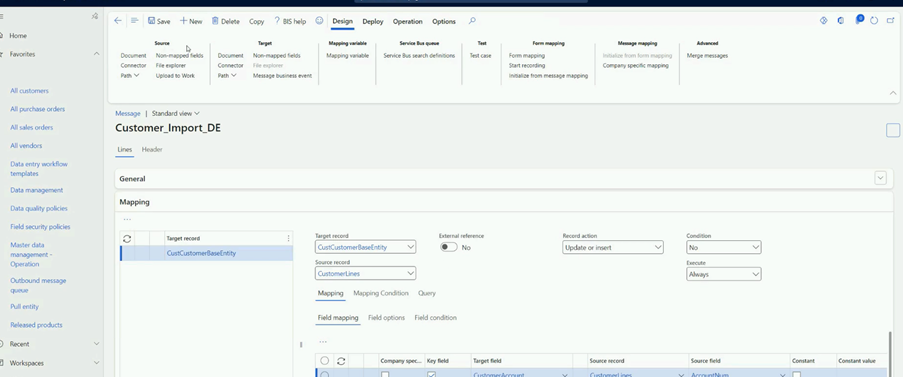Click Upload to Work
903x377 pixels.
[x=175, y=75]
